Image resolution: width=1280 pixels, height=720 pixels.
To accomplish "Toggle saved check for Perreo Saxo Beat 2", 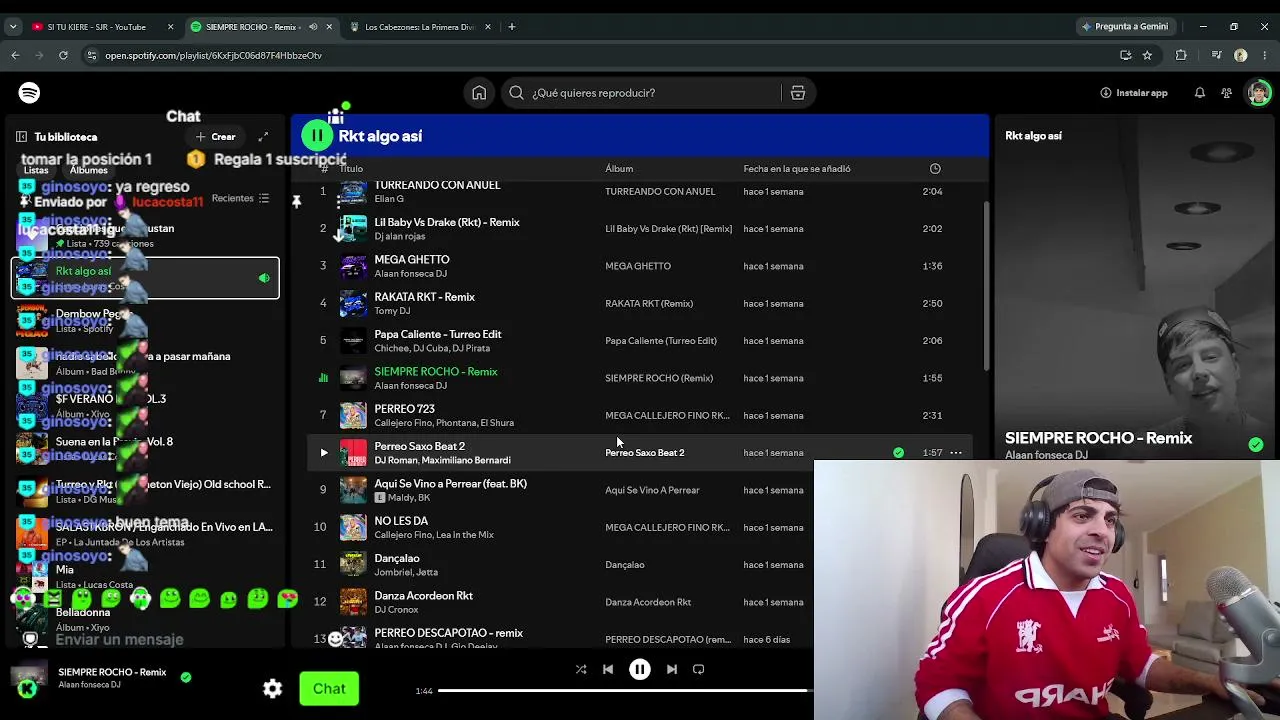I will pos(898,453).
